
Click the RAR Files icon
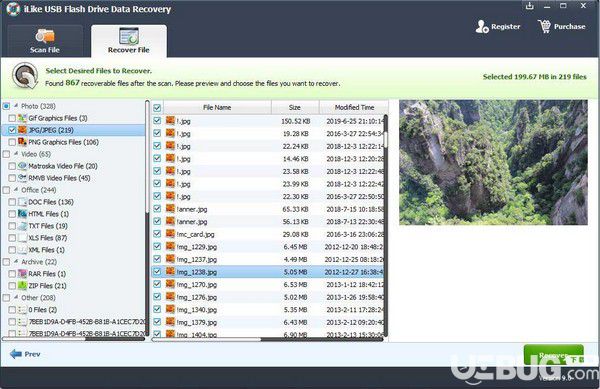23,274
